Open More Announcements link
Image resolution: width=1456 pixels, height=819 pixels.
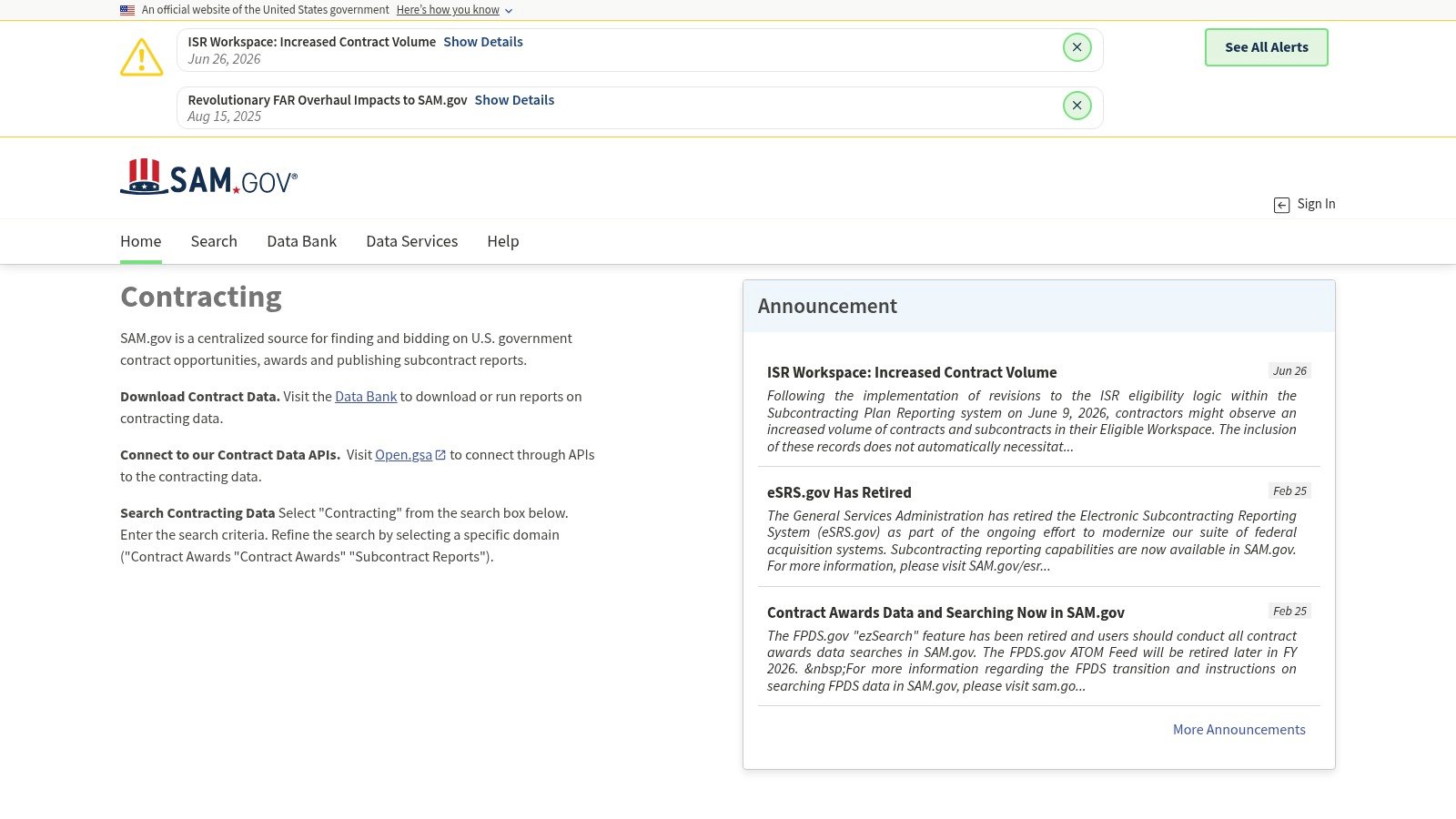1239,730
